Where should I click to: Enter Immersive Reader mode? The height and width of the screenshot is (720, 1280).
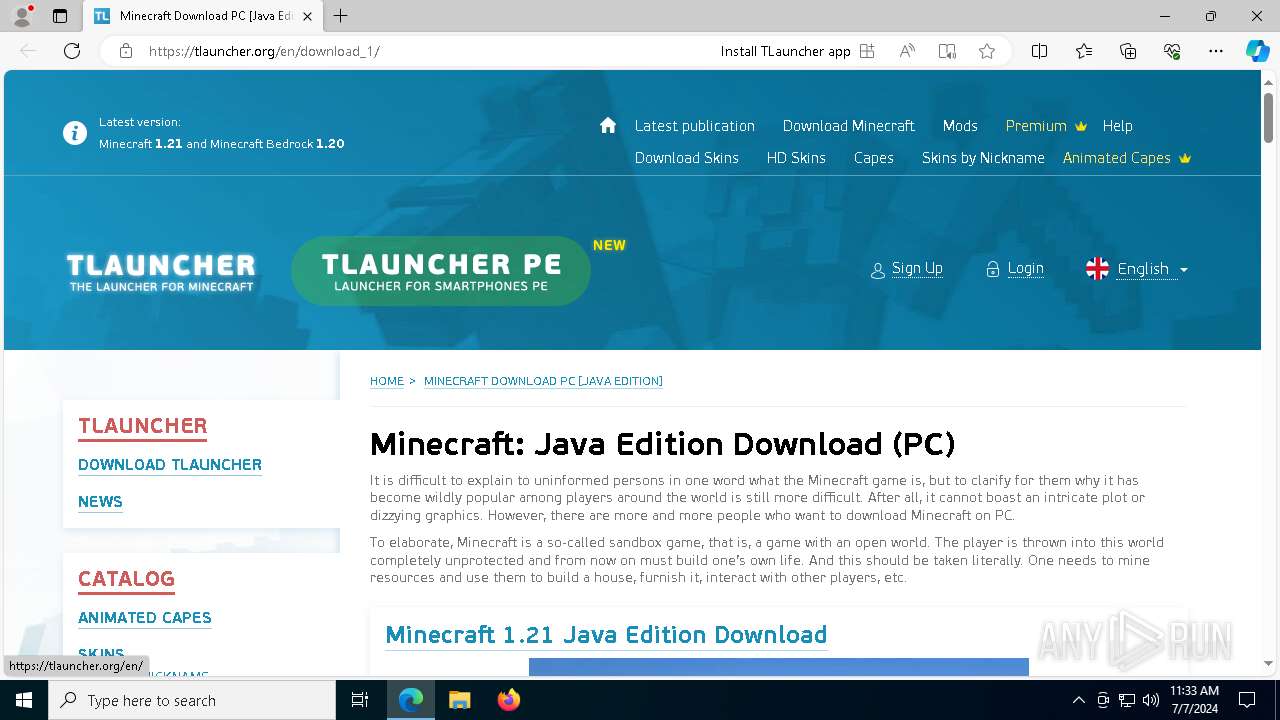tap(947, 51)
